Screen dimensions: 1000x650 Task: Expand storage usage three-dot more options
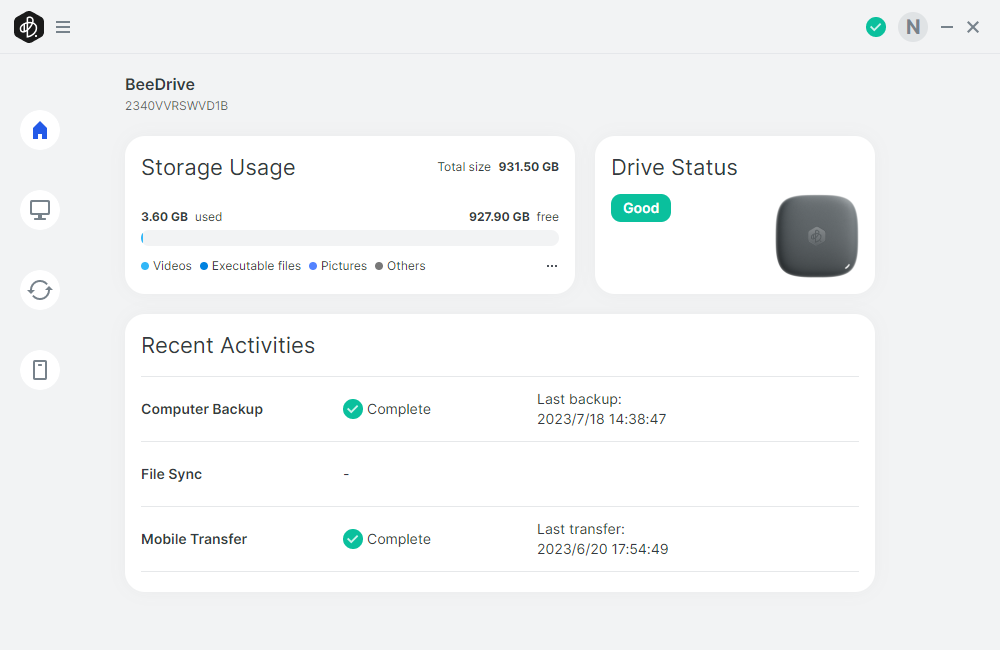tap(552, 266)
